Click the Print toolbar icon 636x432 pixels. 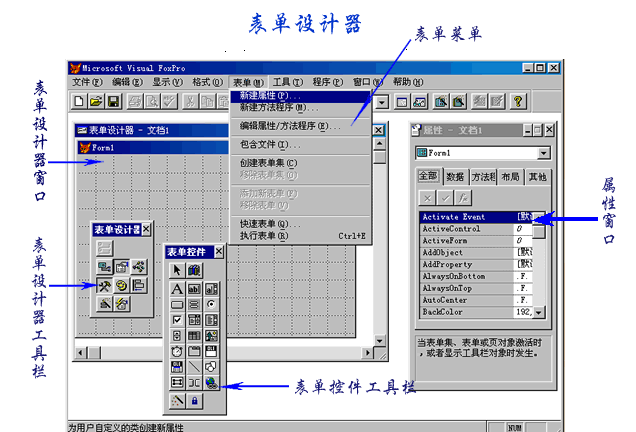coord(135,101)
